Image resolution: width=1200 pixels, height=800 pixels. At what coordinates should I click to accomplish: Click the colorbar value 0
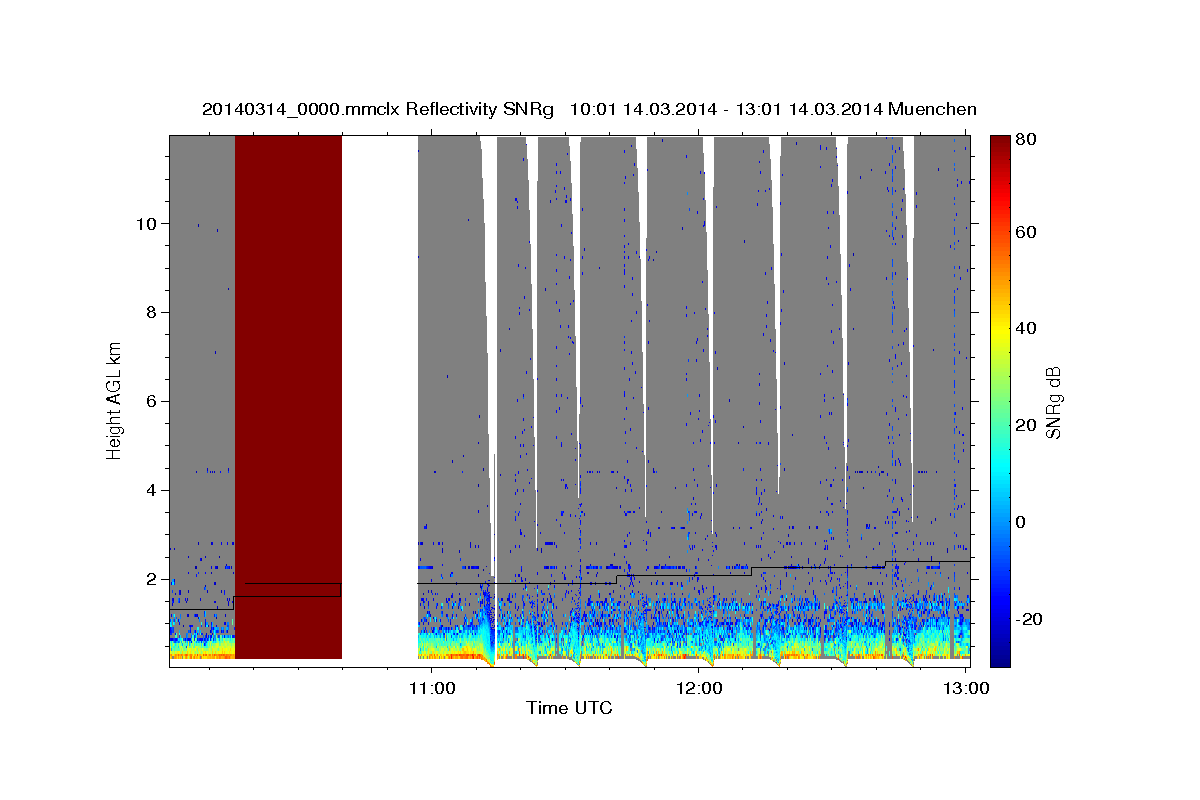tap(1021, 522)
